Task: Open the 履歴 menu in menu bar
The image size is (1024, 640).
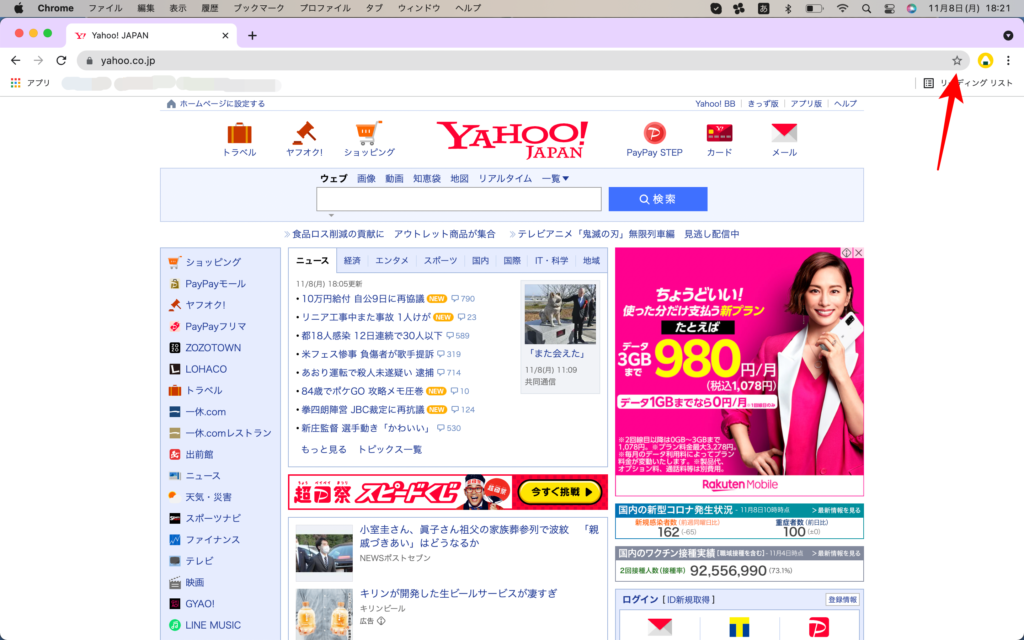Action: tap(210, 8)
